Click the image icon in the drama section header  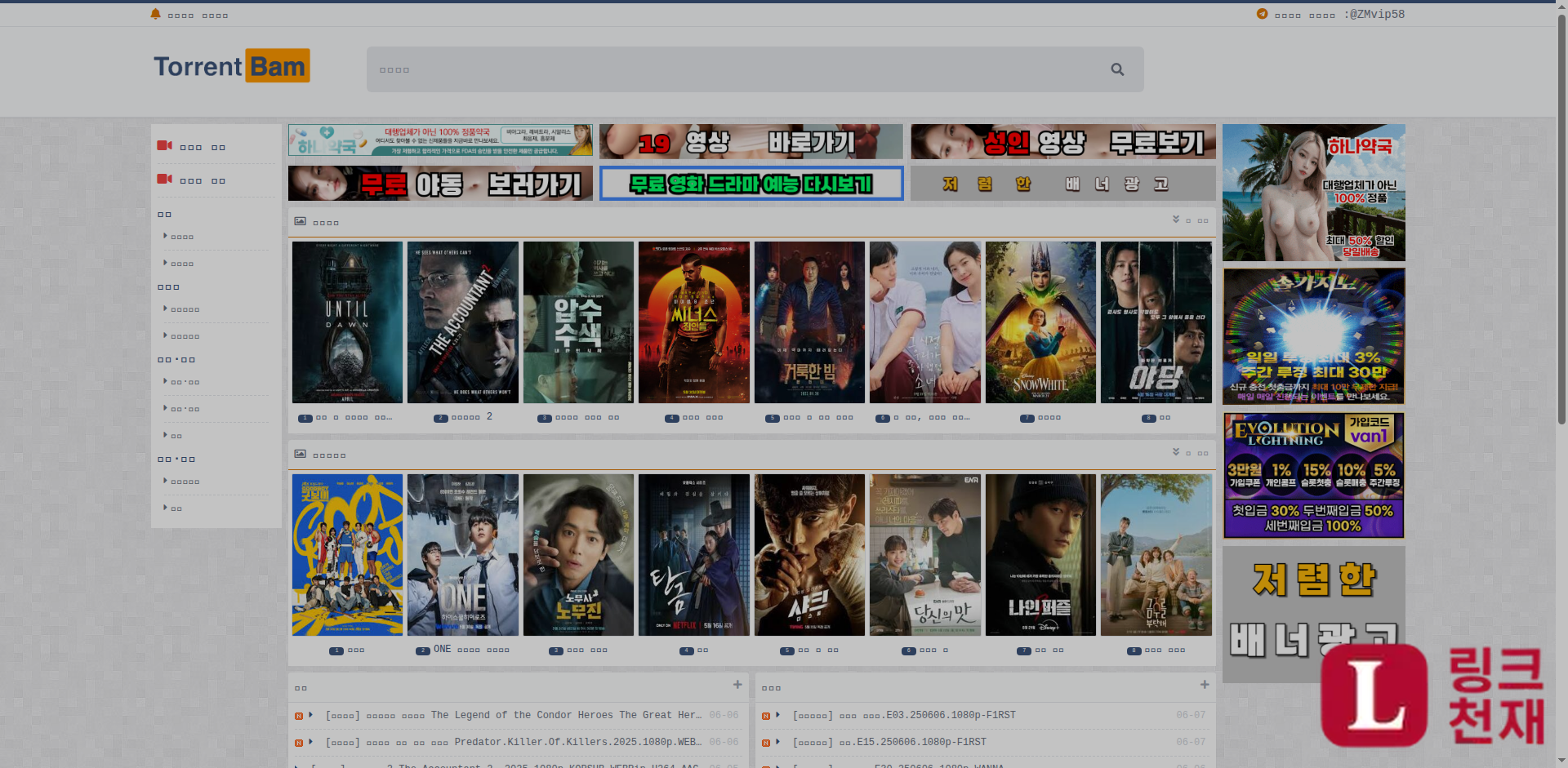click(x=300, y=454)
